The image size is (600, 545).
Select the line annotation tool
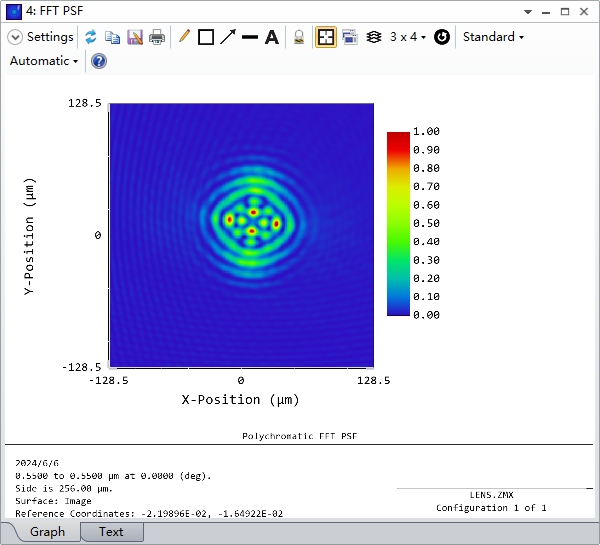coord(250,38)
